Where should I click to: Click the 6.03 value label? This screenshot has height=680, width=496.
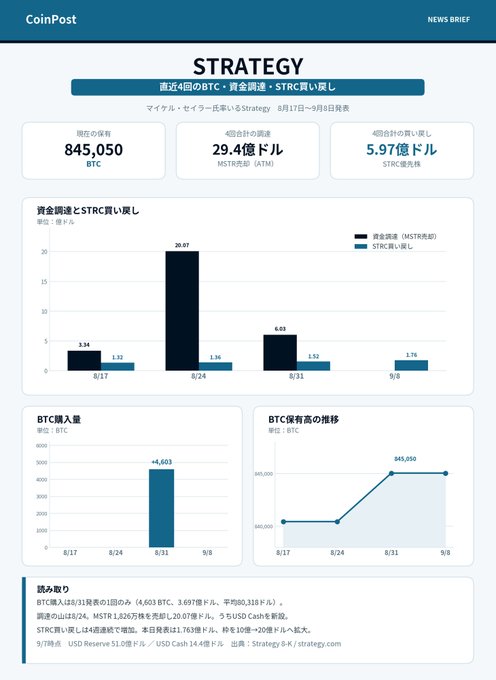click(280, 329)
